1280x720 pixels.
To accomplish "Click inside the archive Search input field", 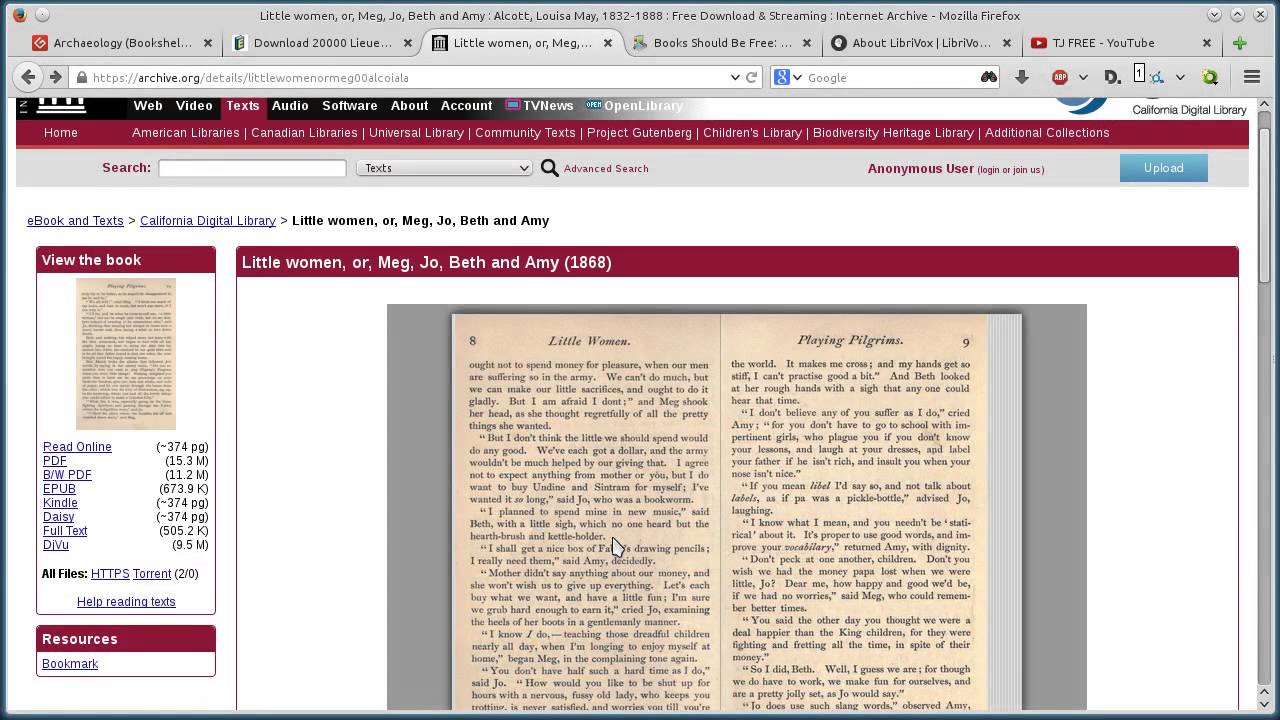I will [x=252, y=168].
